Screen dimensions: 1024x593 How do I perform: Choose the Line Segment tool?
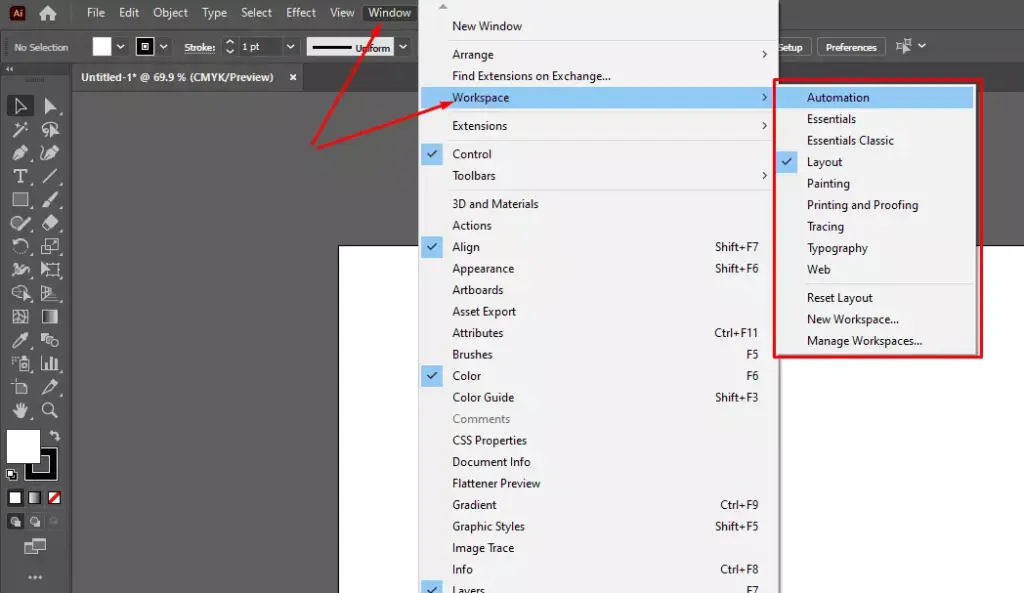50,176
